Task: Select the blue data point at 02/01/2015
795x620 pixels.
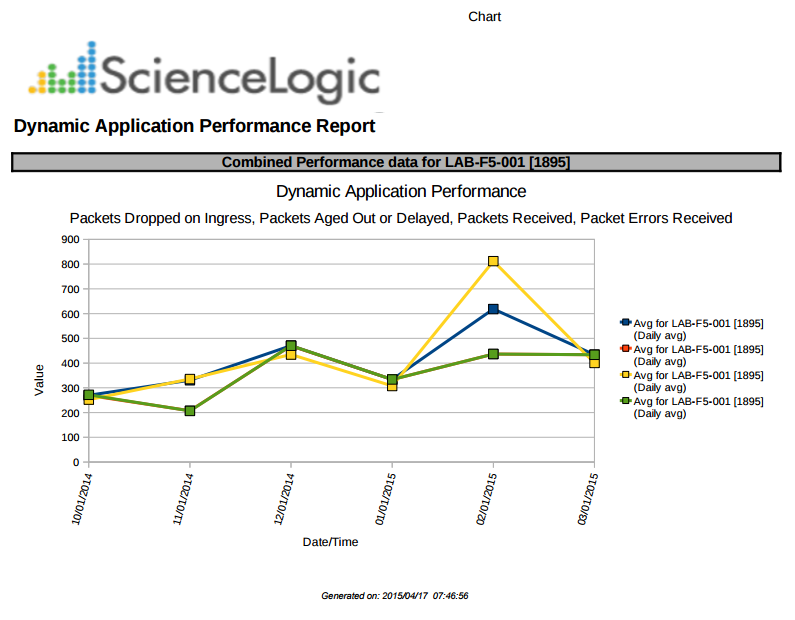Action: pyautogui.click(x=493, y=310)
